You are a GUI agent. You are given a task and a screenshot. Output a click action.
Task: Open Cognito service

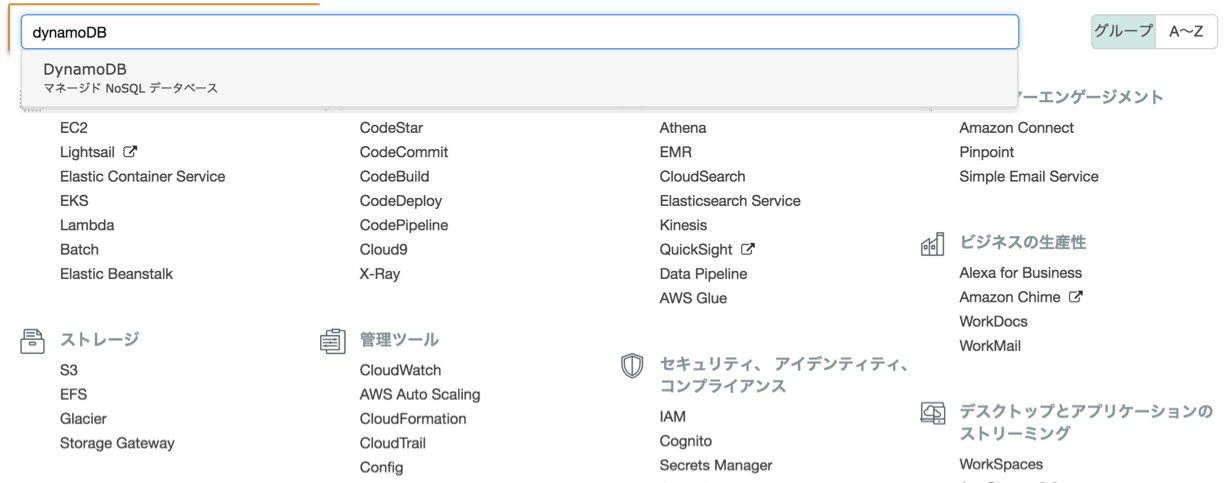(686, 441)
